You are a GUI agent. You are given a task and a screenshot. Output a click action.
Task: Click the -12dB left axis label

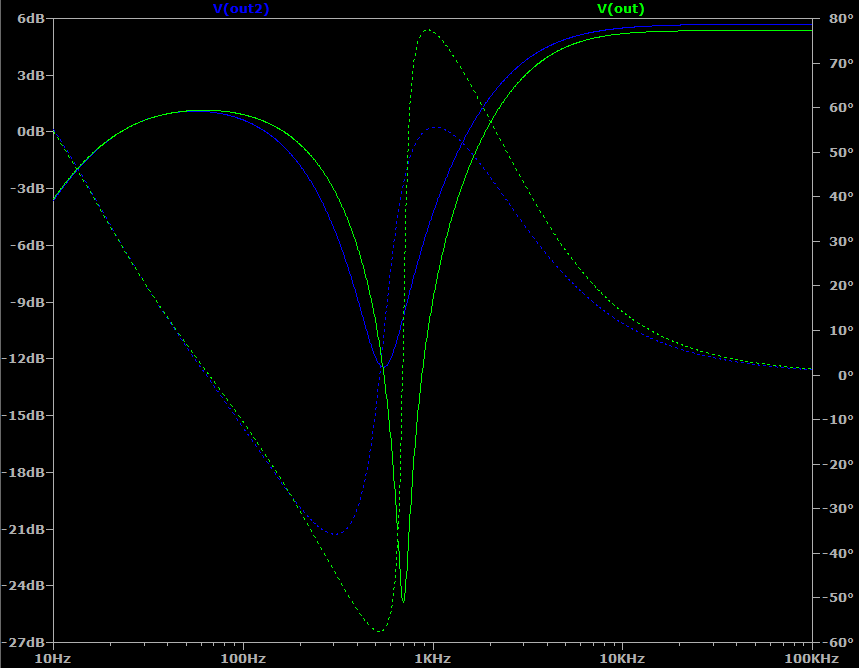tap(26, 359)
